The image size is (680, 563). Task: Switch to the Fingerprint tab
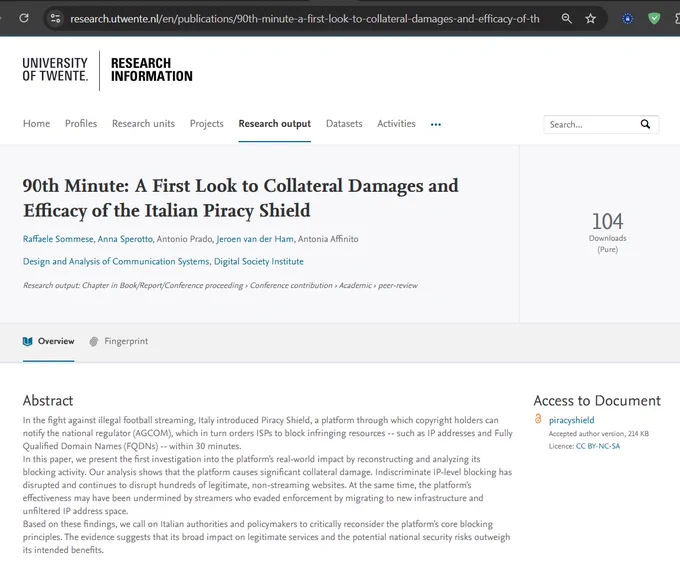tap(118, 341)
